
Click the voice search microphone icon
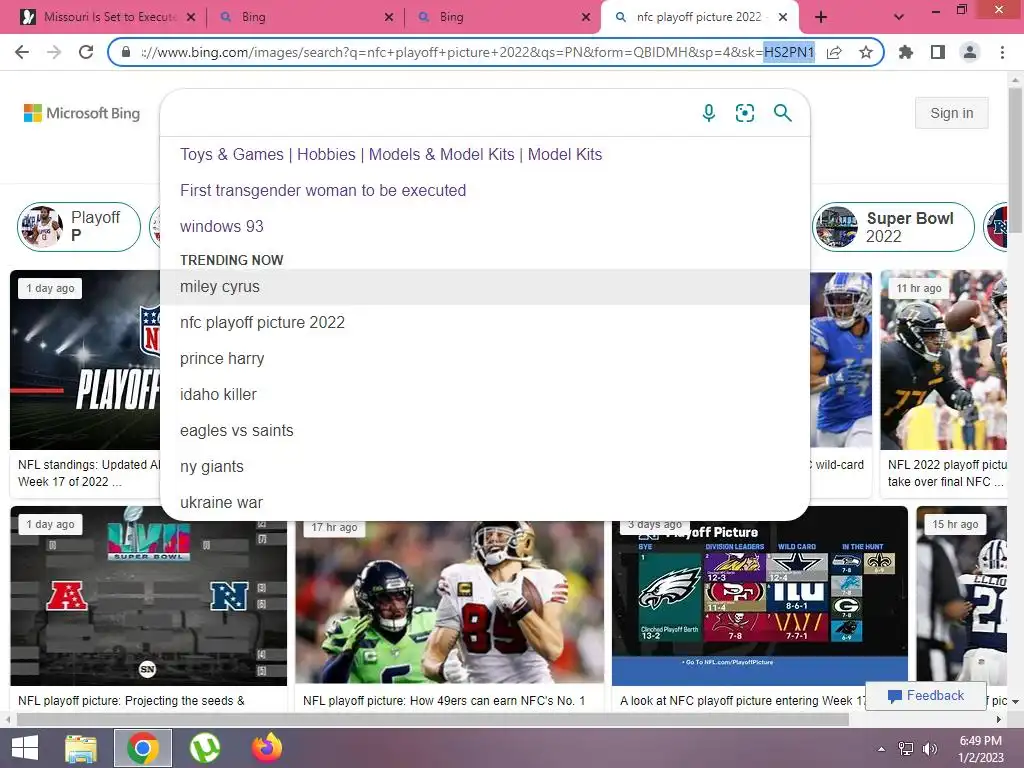tap(709, 113)
